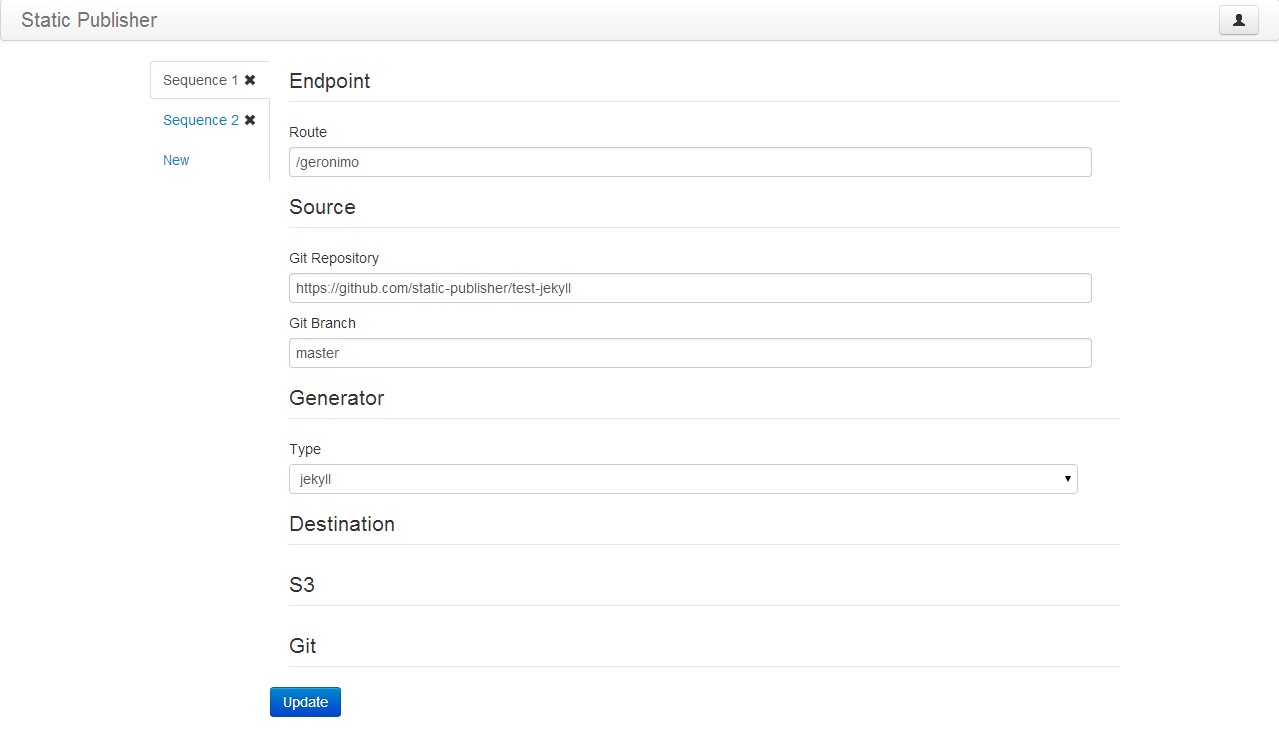1279x743 pixels.
Task: Expand the S3 destination section
Action: click(302, 585)
